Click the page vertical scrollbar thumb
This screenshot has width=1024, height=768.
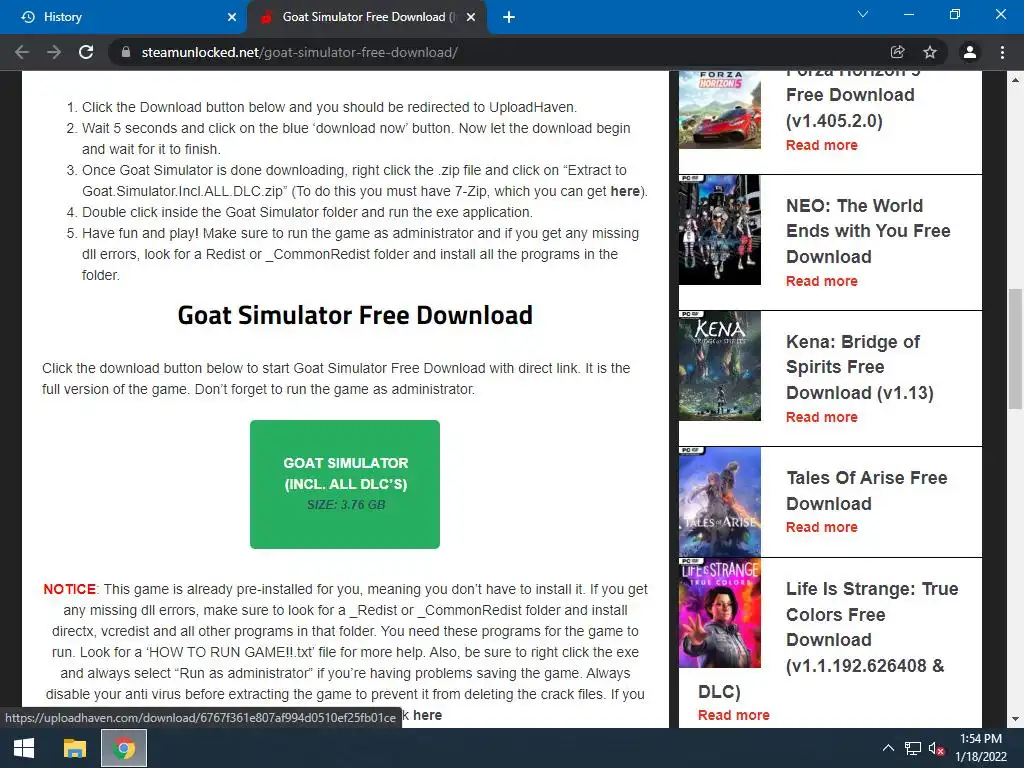1015,349
